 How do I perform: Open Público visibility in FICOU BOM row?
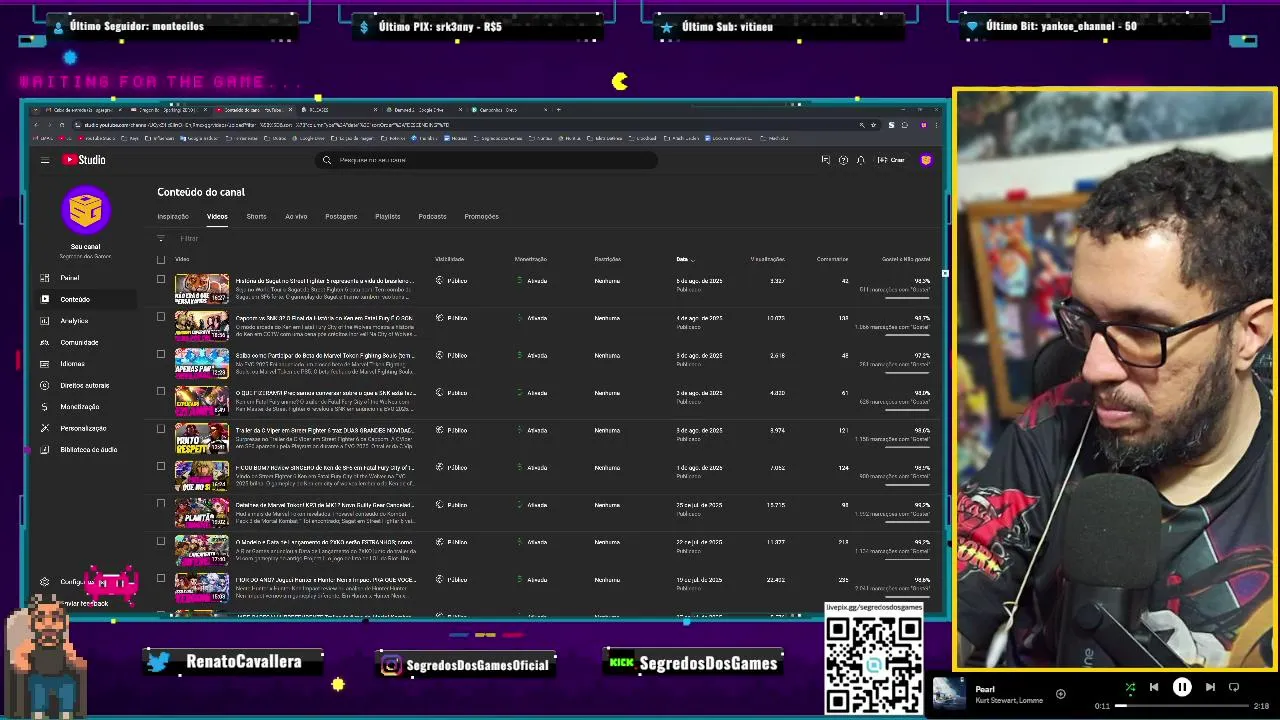(x=452, y=467)
